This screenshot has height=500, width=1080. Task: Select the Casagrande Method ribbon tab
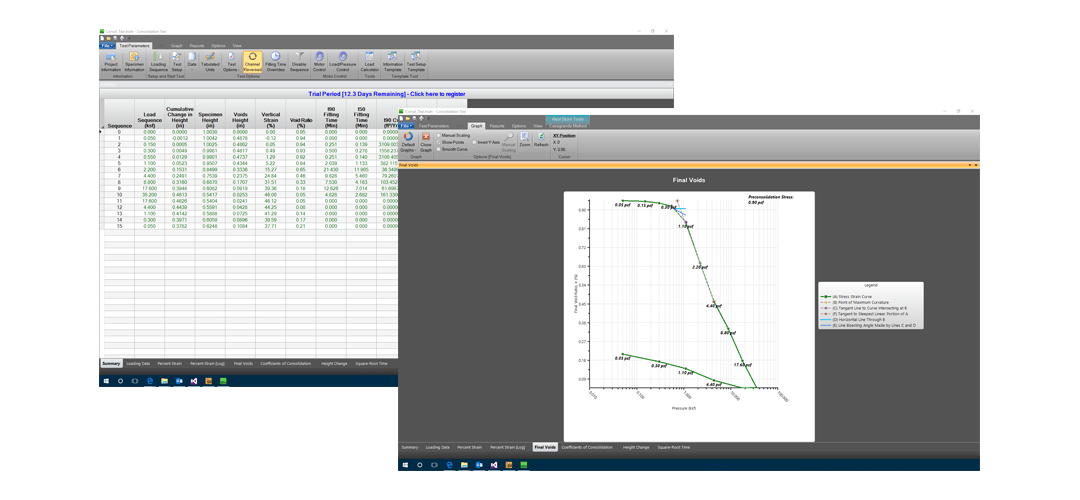[568, 126]
